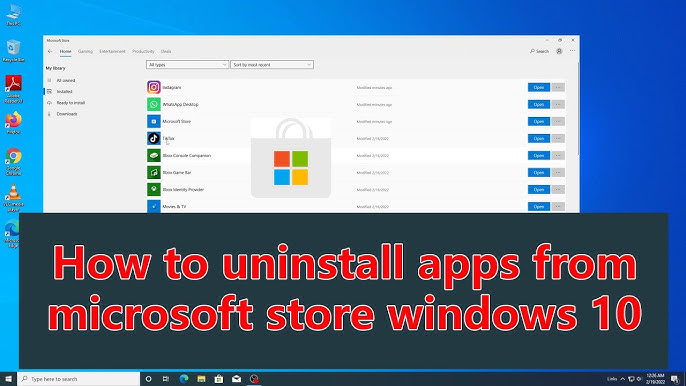Click the taskbar clock and date
This screenshot has height=386, width=686.
click(x=655, y=379)
